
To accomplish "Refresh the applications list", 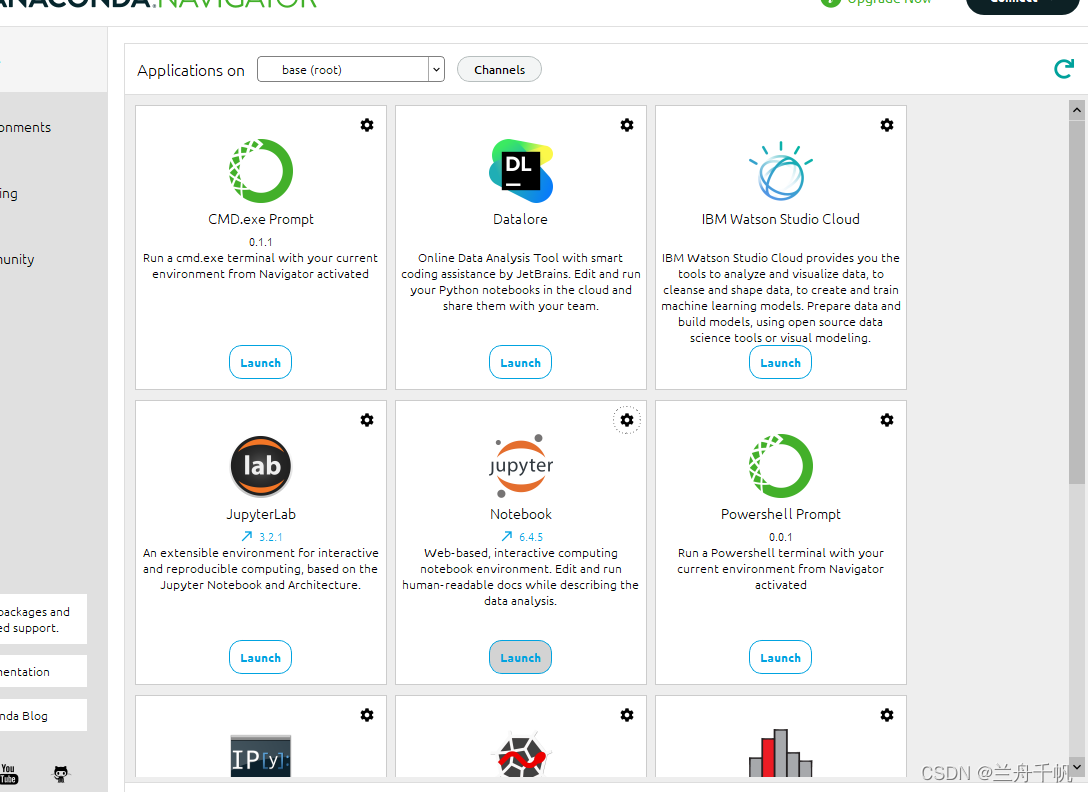I will pyautogui.click(x=1064, y=69).
